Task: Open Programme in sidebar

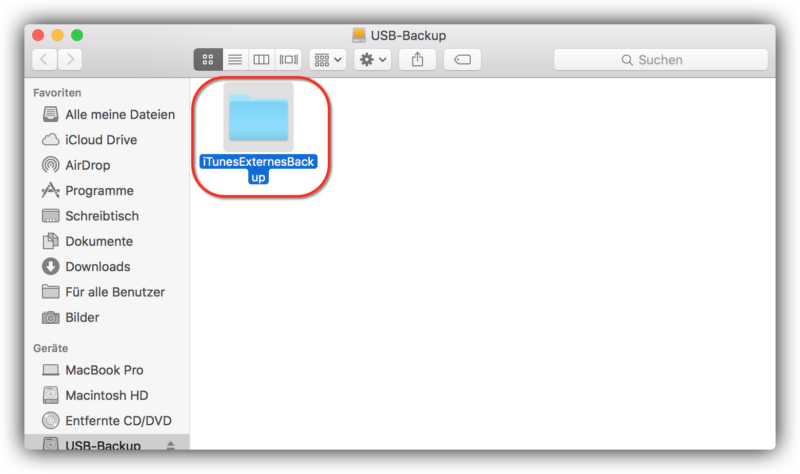Action: (x=108, y=190)
